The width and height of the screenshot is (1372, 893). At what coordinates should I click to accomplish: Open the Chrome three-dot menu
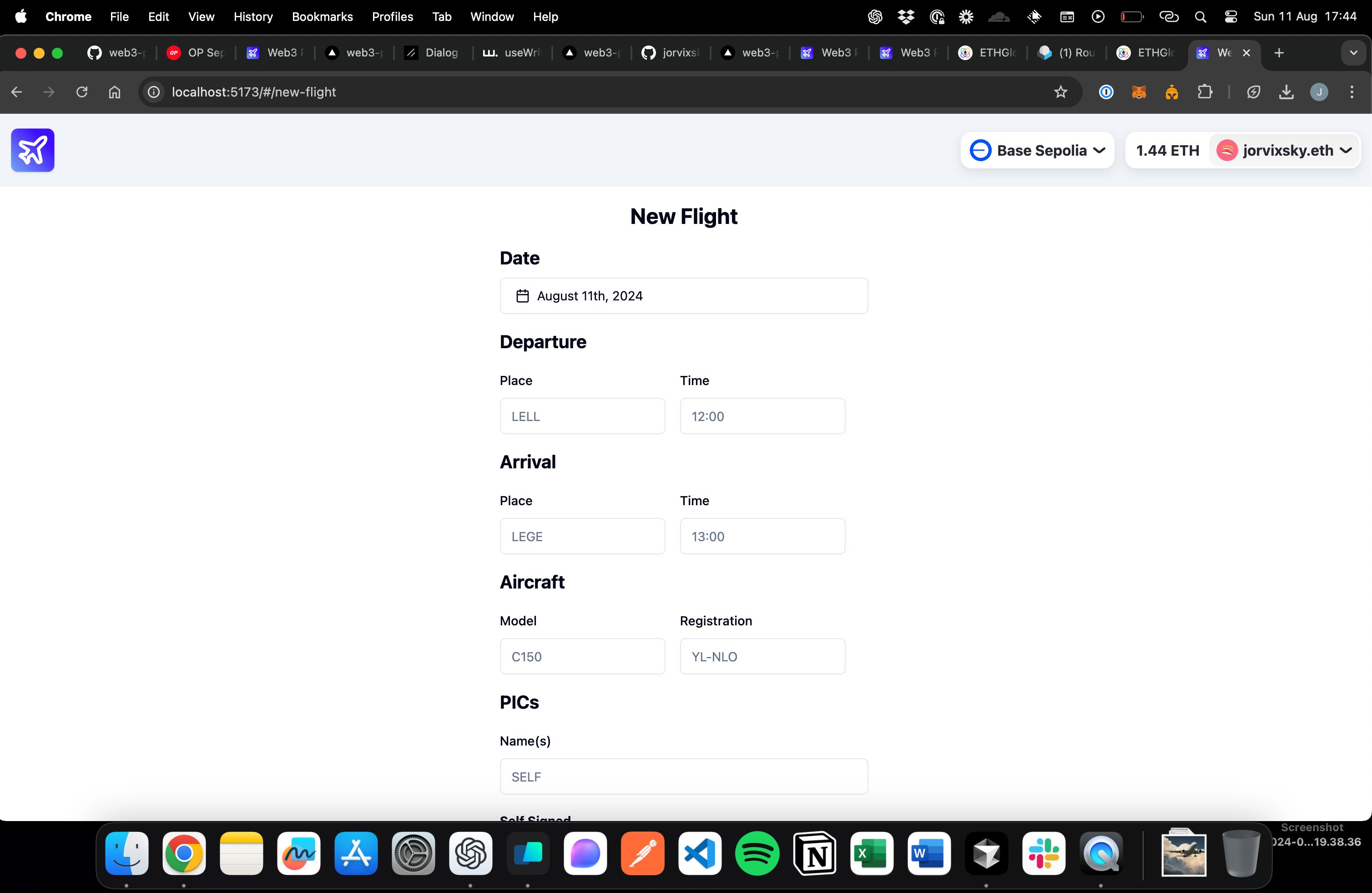(x=1352, y=92)
